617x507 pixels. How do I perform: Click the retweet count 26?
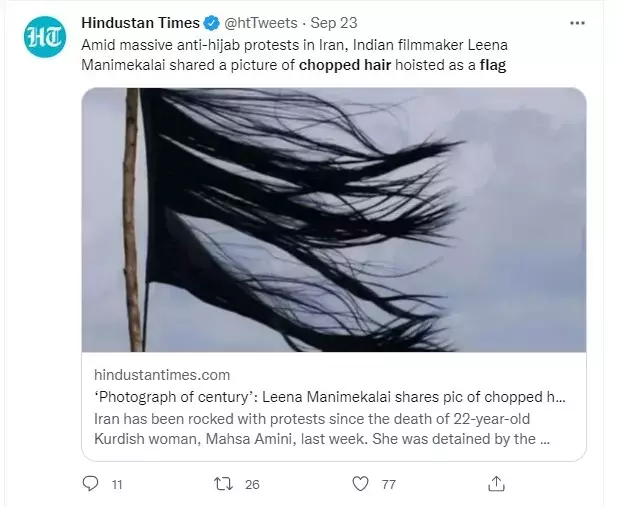pyautogui.click(x=252, y=485)
